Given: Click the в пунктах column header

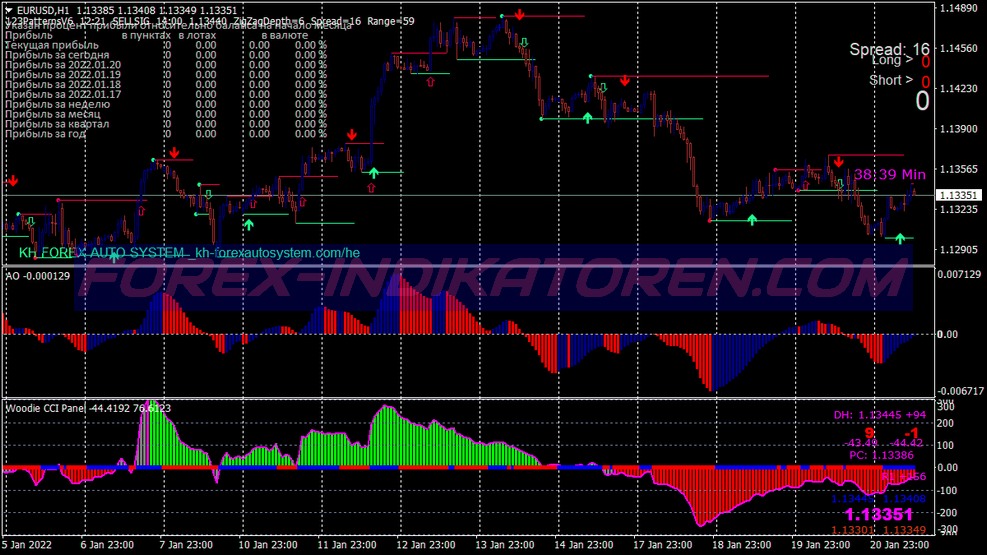Looking at the screenshot, I should (x=146, y=36).
